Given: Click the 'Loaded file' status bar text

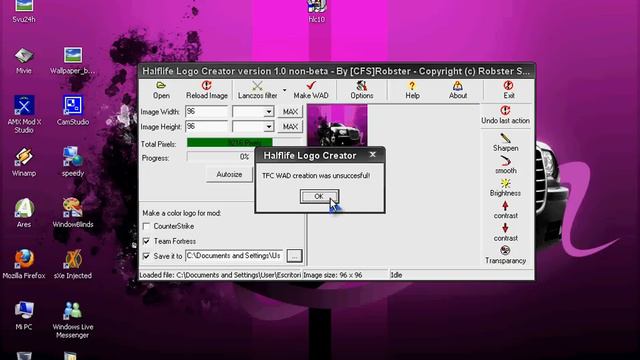Looking at the screenshot, I should coord(220,275).
